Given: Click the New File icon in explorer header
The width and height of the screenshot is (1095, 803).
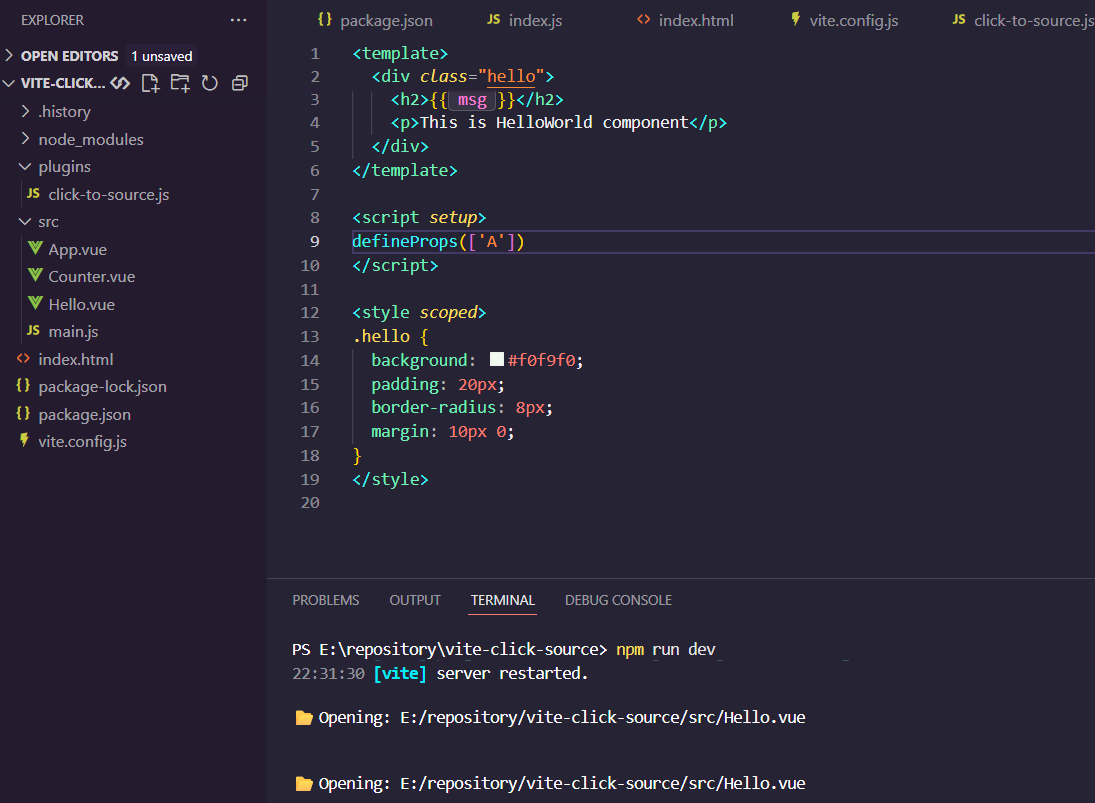Looking at the screenshot, I should pos(150,83).
